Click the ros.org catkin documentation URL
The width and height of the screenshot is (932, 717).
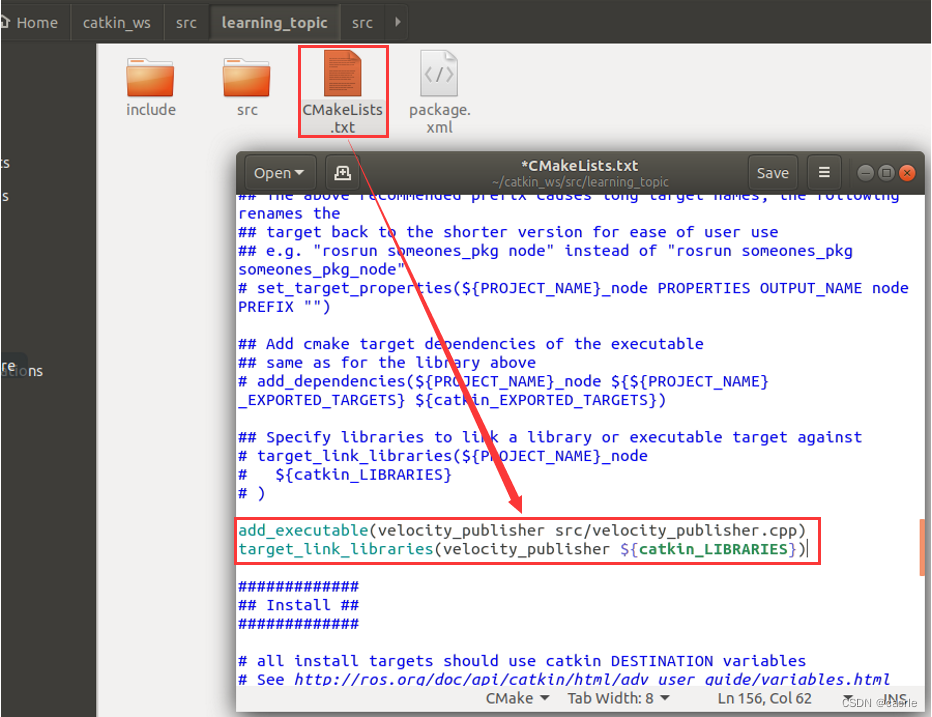(591, 679)
